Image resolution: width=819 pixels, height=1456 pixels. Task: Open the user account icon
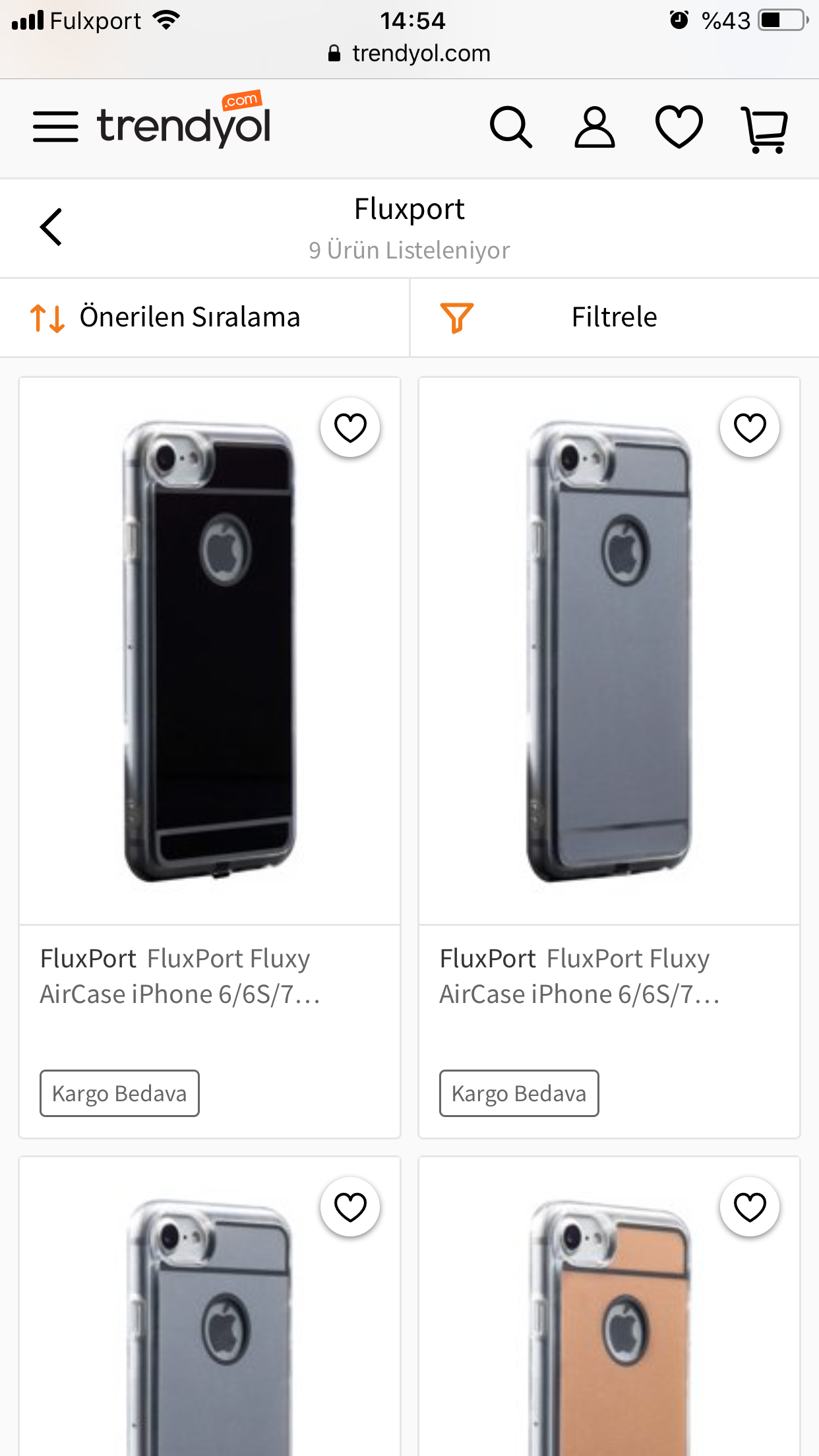point(595,127)
